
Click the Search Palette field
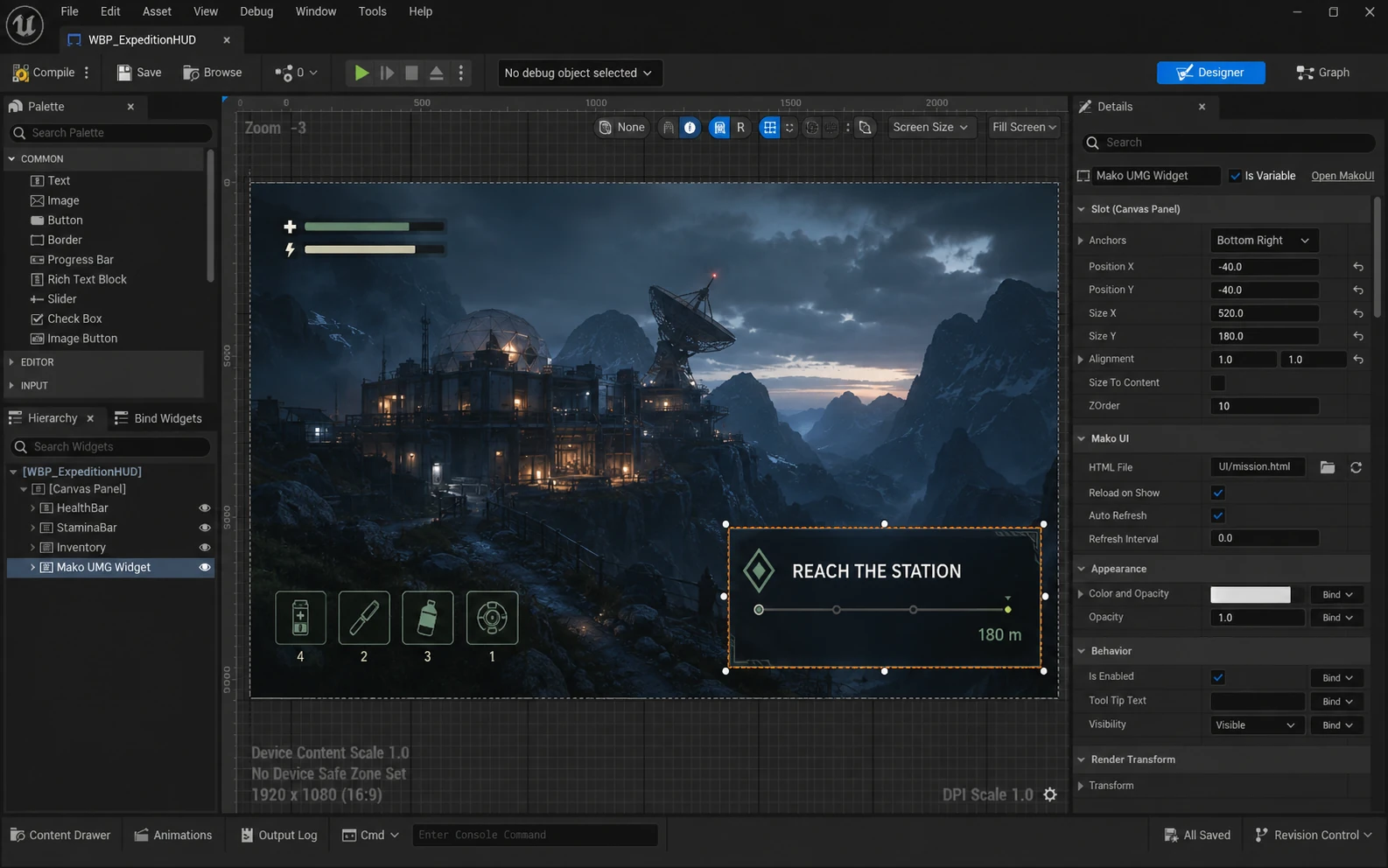point(110,133)
